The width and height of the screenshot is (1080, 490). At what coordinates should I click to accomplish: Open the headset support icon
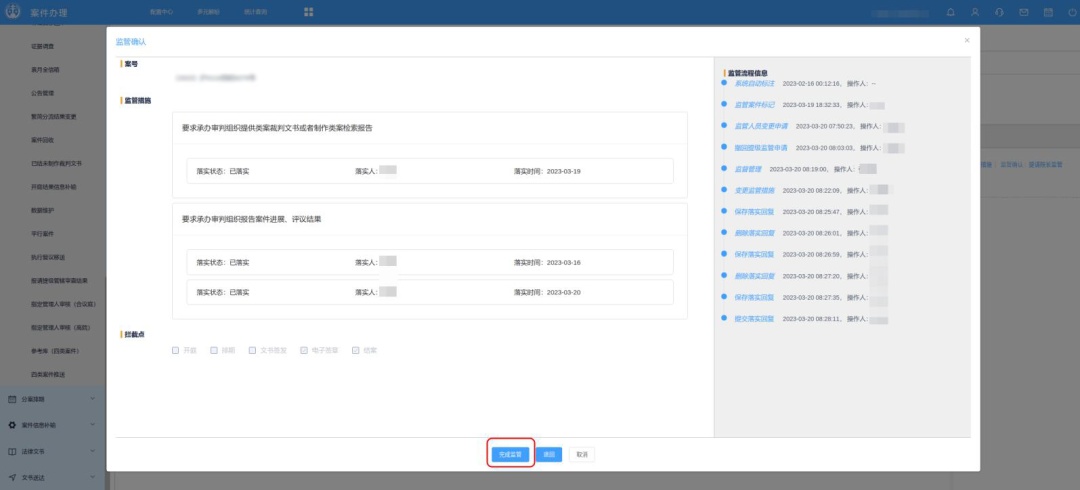[999, 12]
